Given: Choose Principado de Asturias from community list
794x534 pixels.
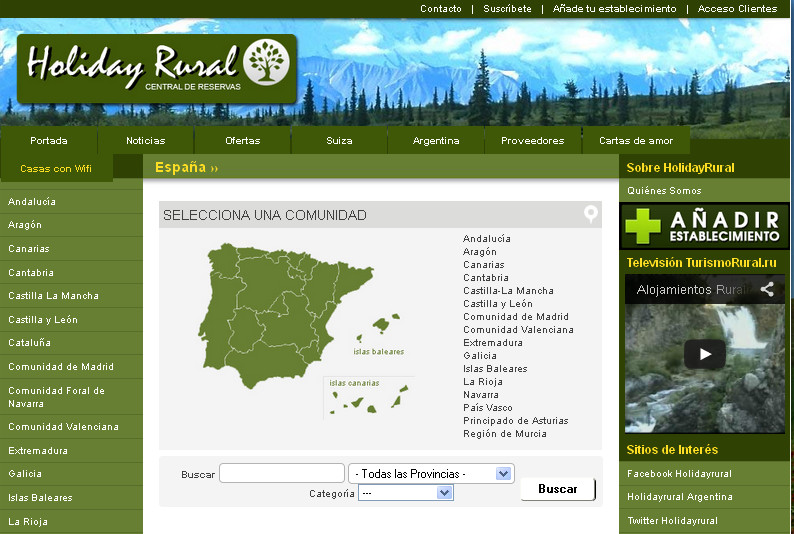Looking at the screenshot, I should pyautogui.click(x=515, y=421).
